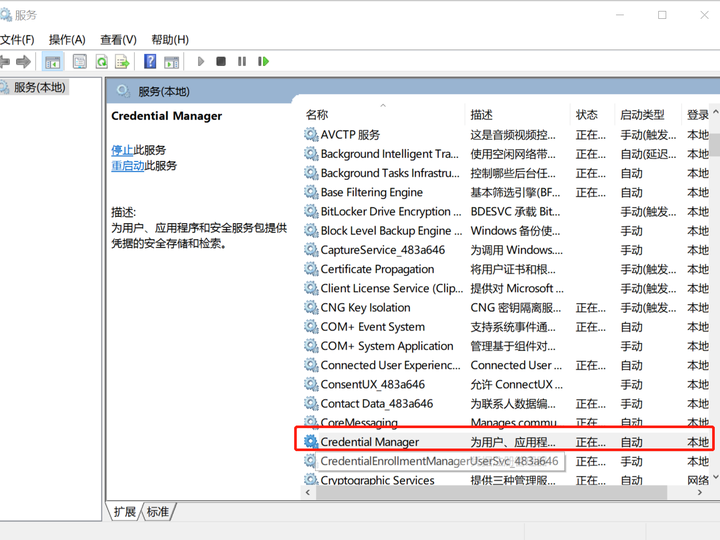Open the 查看(V) menu

click(x=118, y=40)
